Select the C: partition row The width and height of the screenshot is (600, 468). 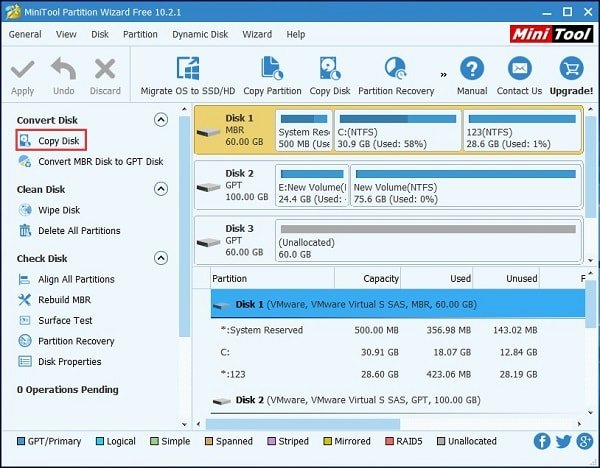pyautogui.click(x=398, y=352)
